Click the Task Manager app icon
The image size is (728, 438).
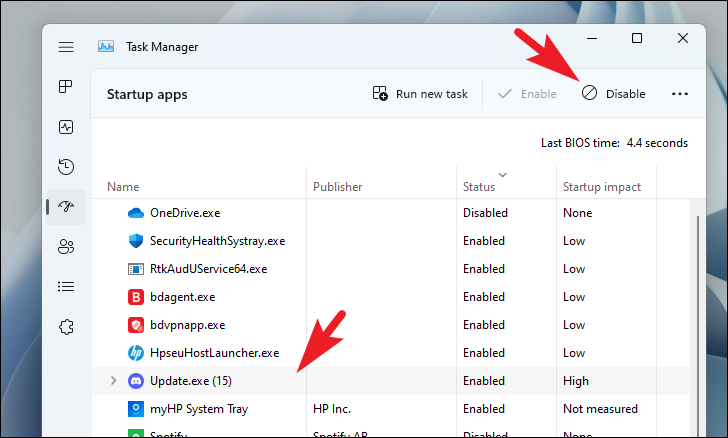click(x=106, y=46)
